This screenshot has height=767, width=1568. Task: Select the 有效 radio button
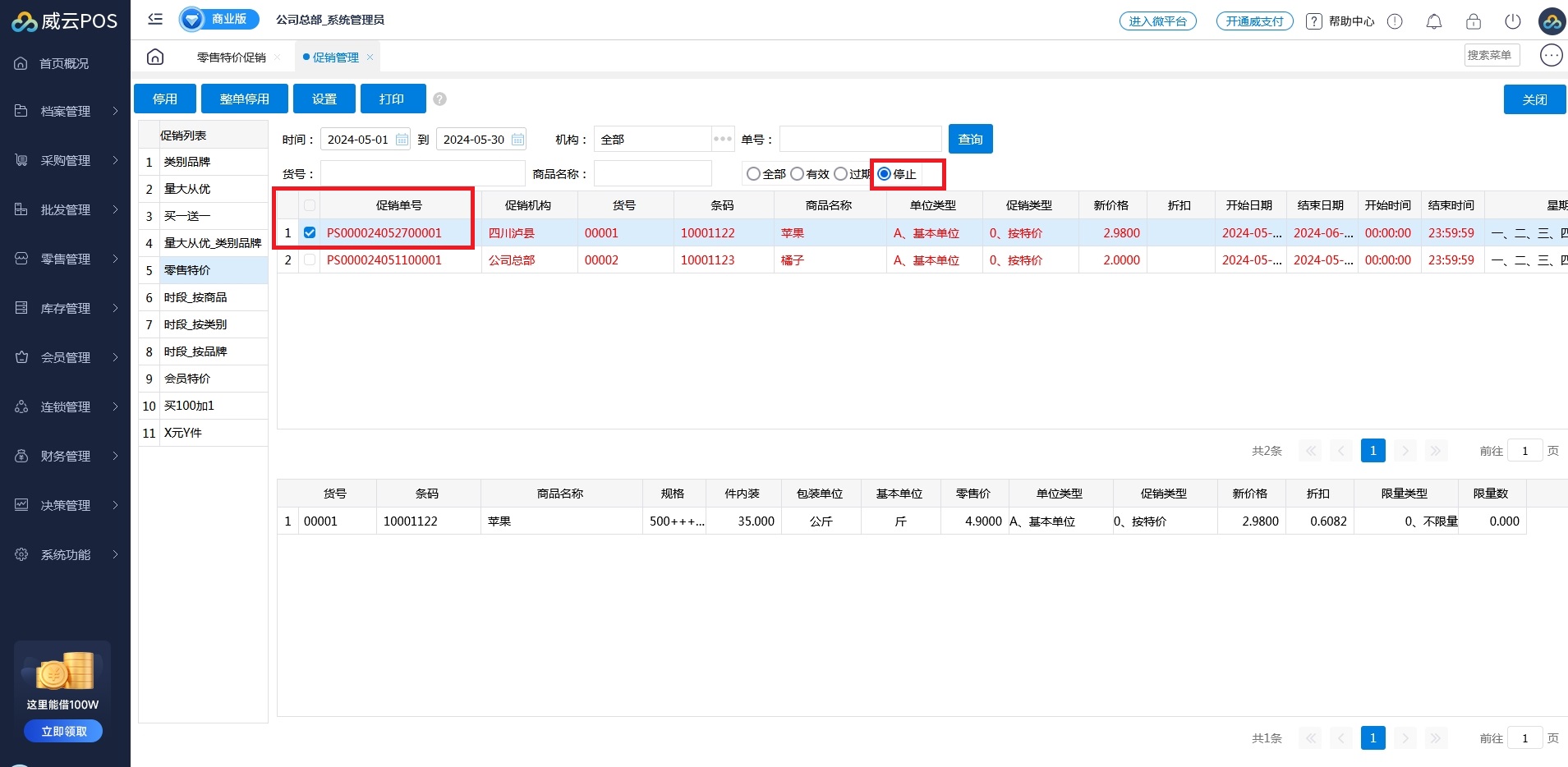(797, 174)
